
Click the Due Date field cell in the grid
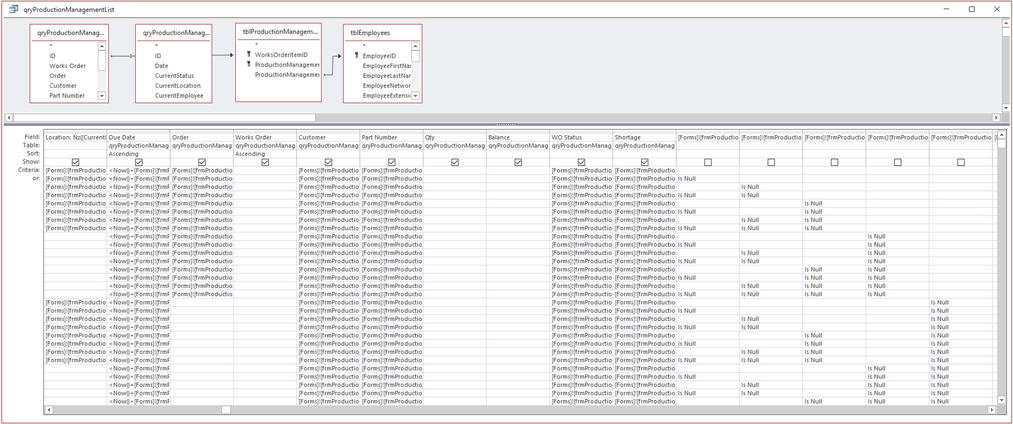point(139,138)
